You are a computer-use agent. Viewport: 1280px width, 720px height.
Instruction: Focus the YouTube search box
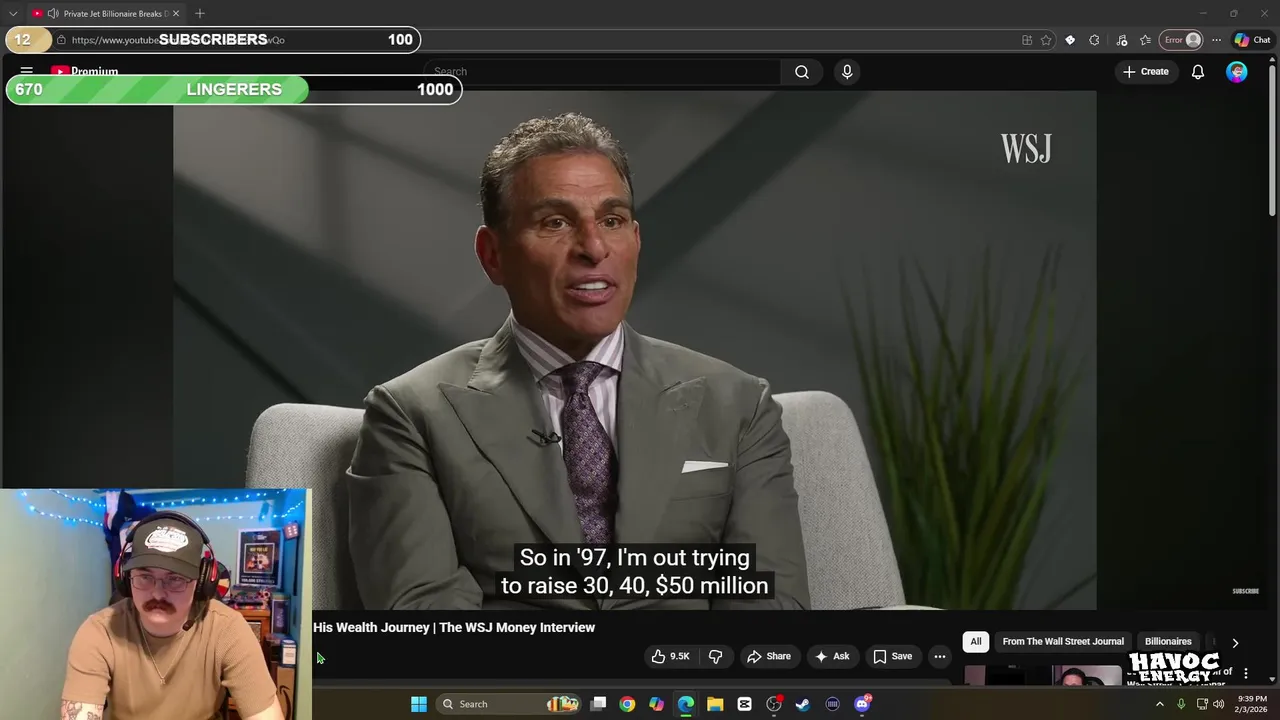click(603, 72)
